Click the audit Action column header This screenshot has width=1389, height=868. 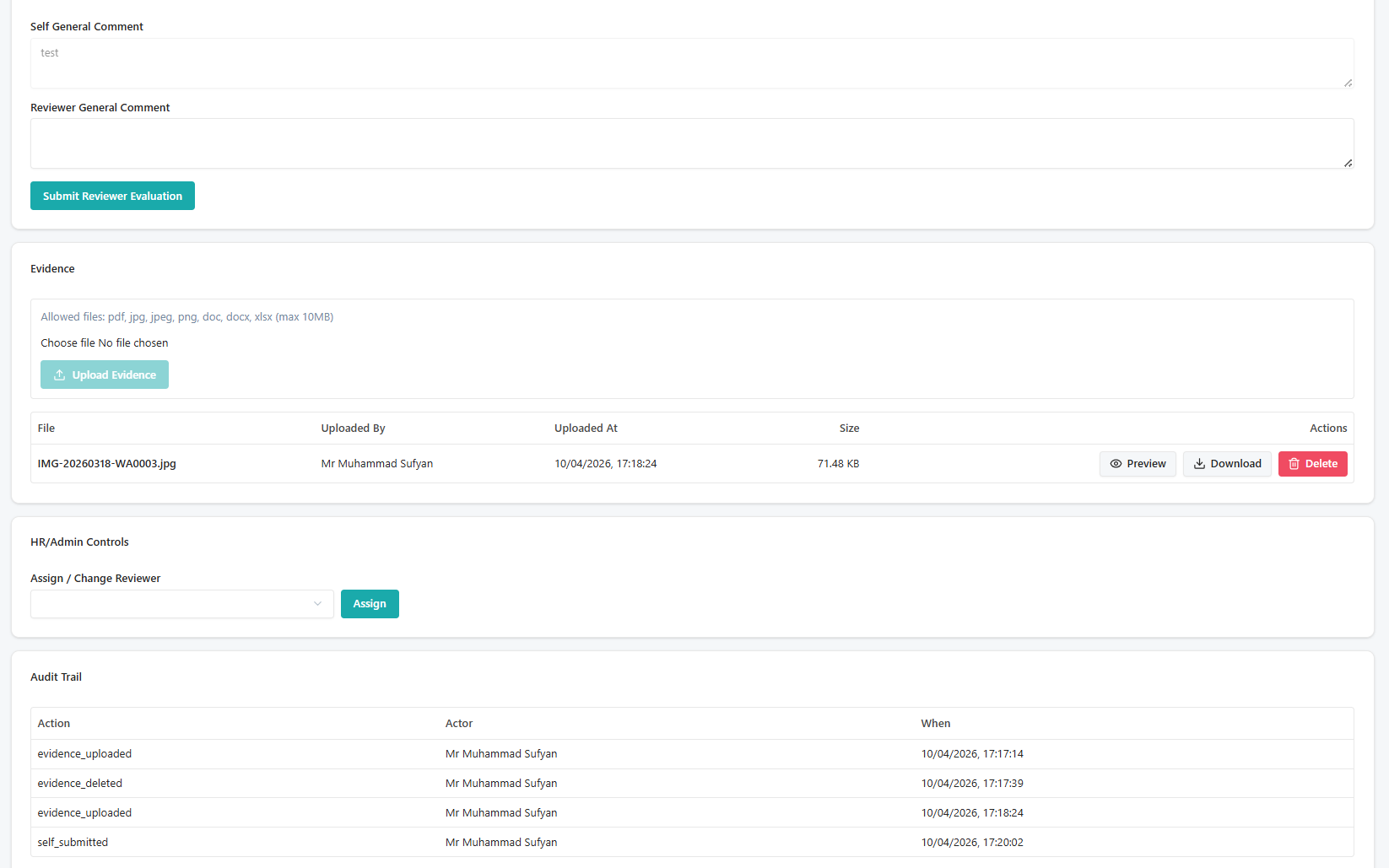click(54, 724)
